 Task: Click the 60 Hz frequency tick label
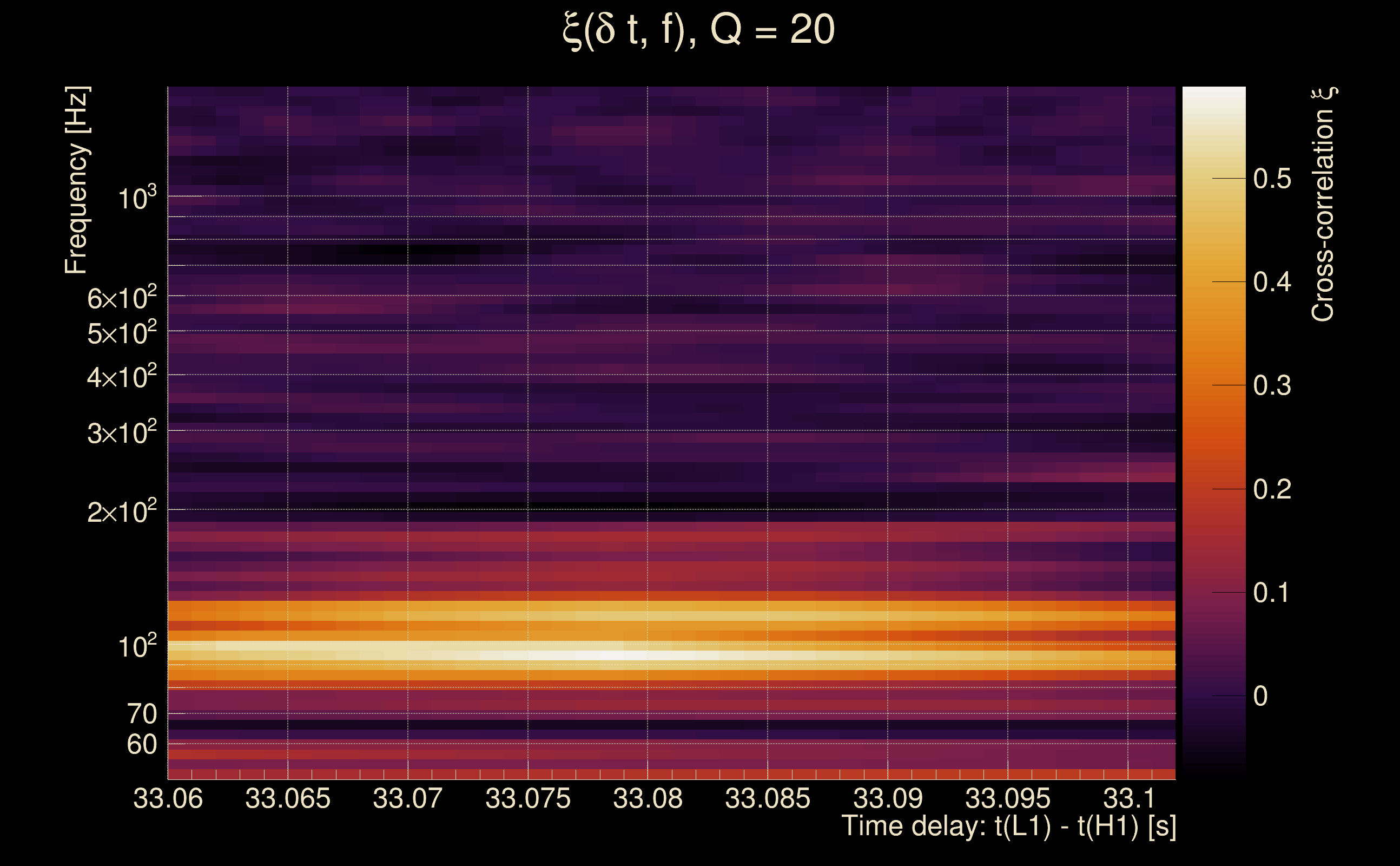pyautogui.click(x=141, y=745)
